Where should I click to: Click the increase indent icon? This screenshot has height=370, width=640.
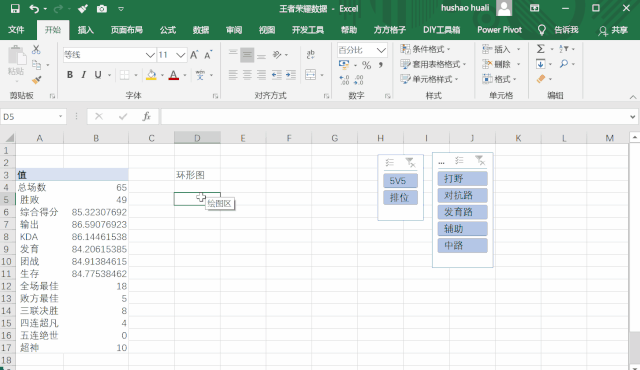(x=291, y=75)
